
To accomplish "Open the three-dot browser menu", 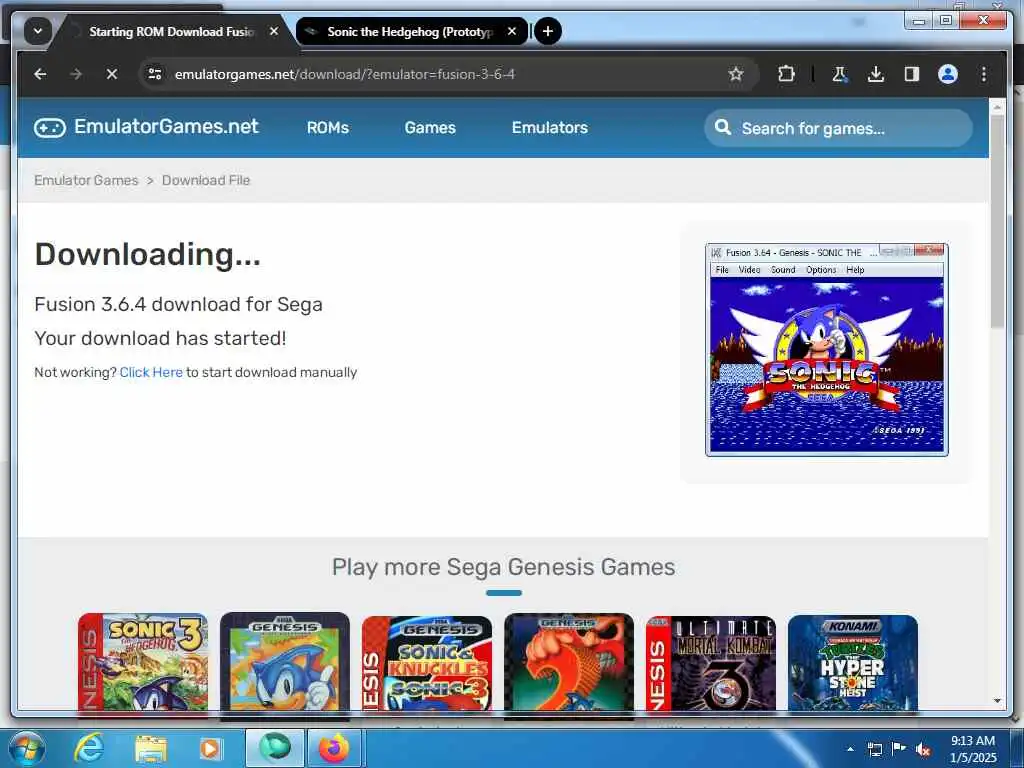I will (x=984, y=74).
